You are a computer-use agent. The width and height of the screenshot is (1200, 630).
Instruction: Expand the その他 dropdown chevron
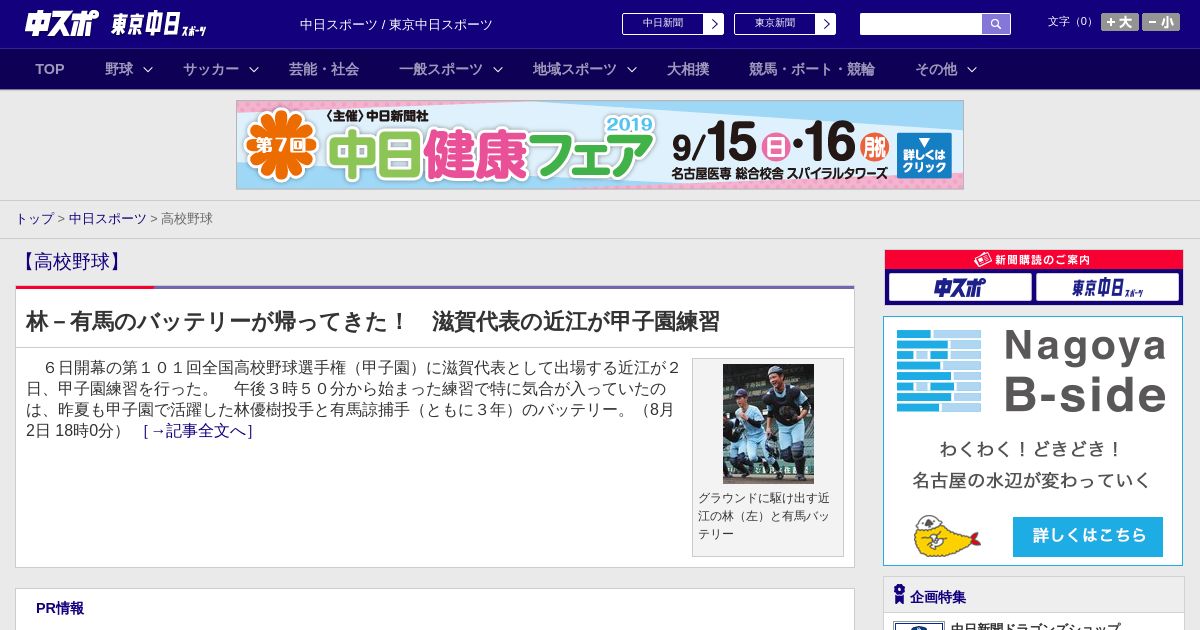tap(972, 69)
